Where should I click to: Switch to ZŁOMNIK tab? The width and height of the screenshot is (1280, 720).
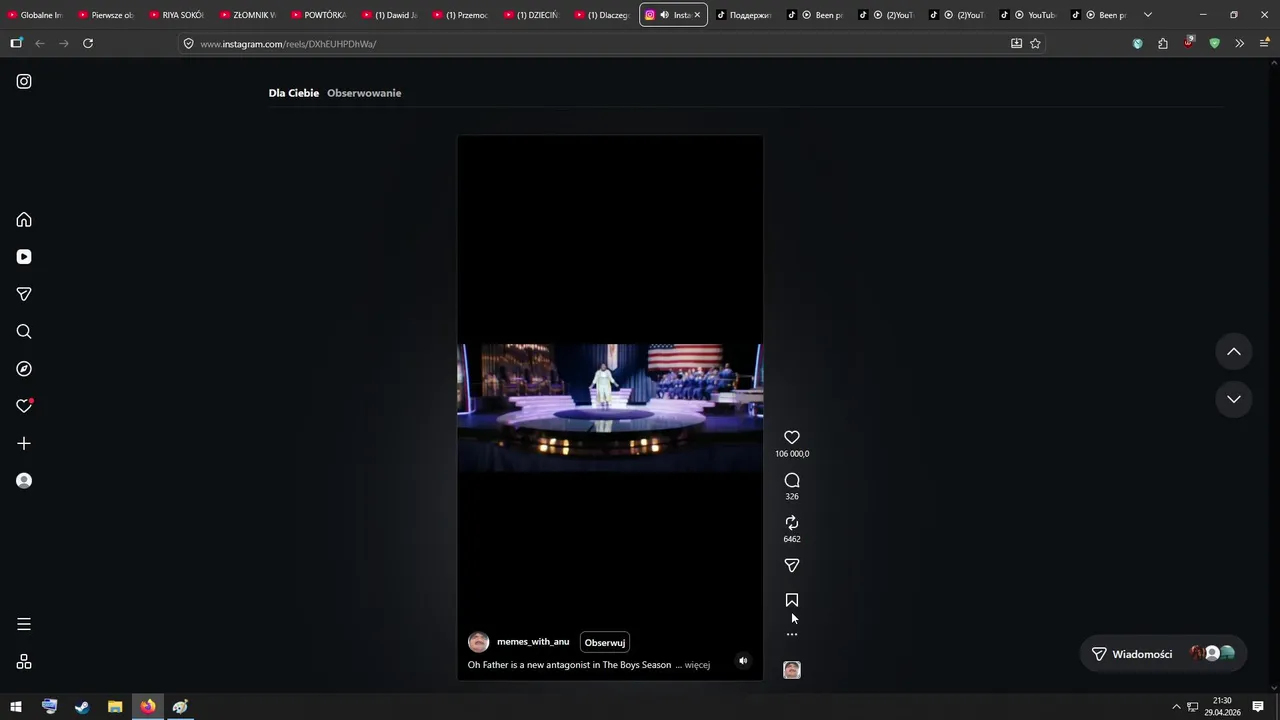[248, 15]
